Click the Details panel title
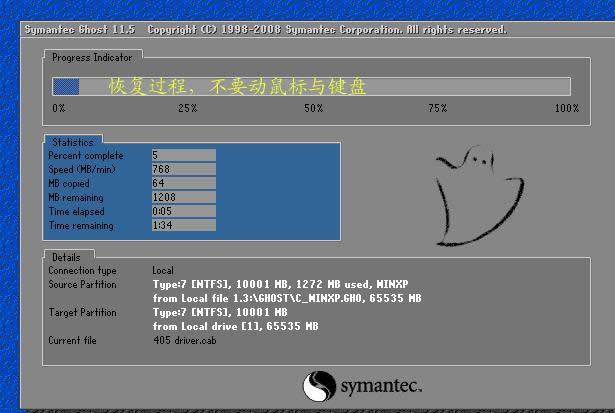615x413 pixels. tap(66, 257)
